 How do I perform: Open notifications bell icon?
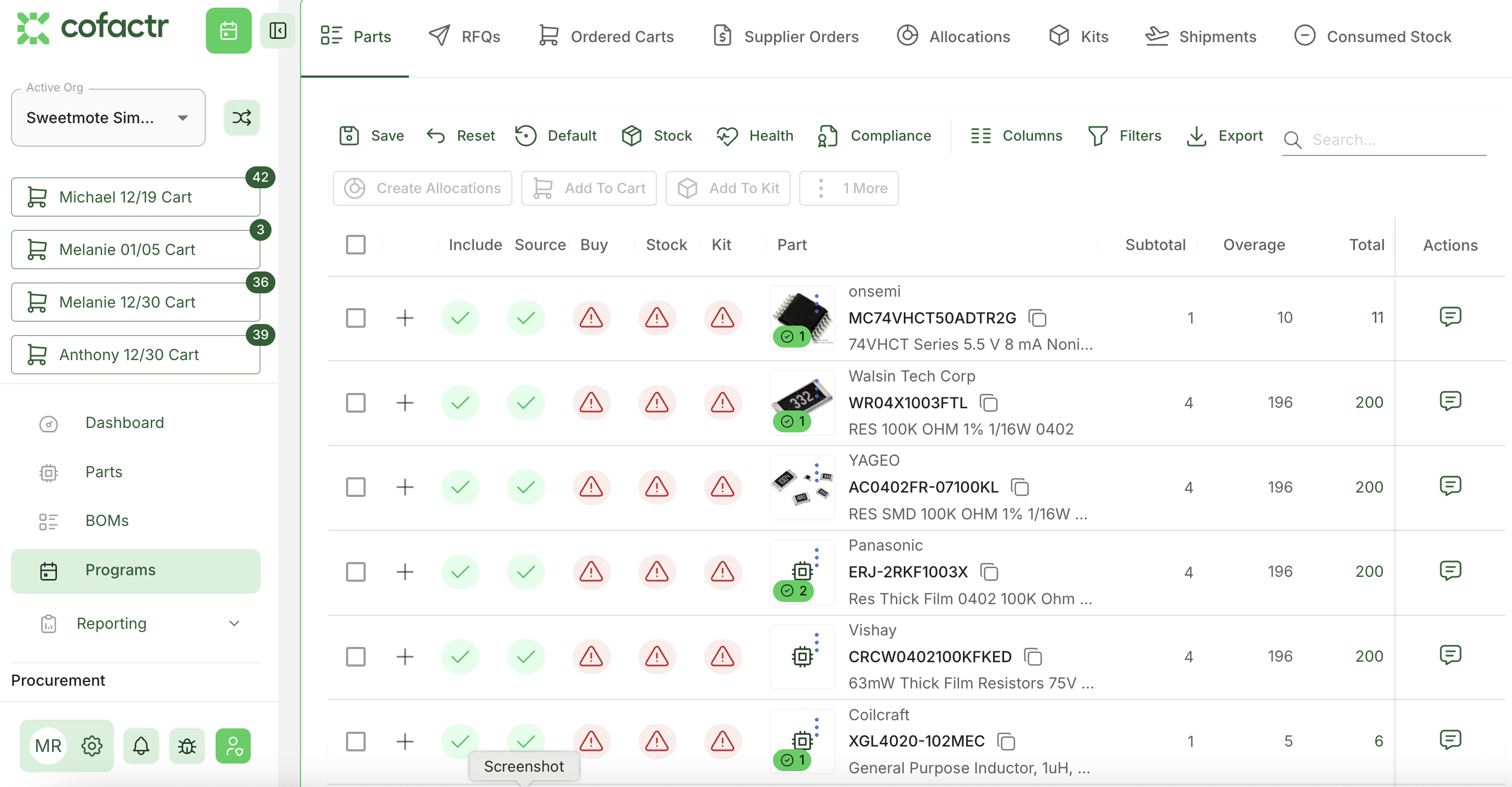(x=141, y=746)
